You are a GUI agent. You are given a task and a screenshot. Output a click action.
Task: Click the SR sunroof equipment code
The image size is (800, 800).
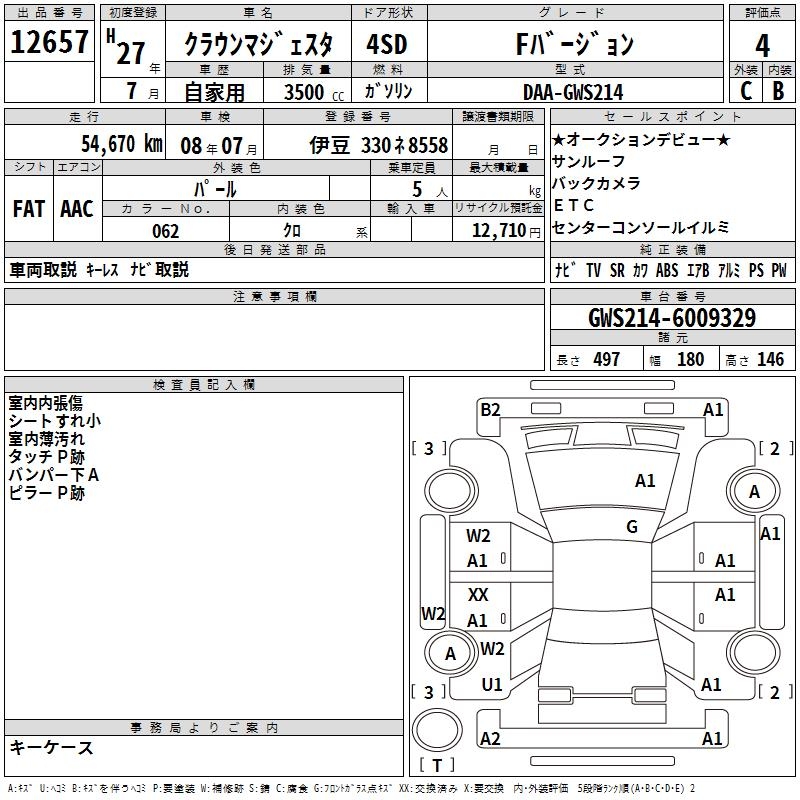coord(617,270)
